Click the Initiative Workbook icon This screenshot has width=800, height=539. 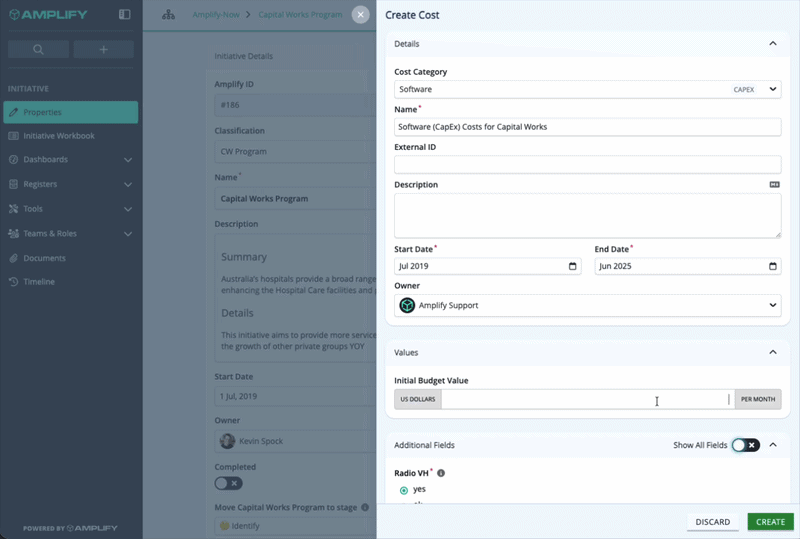point(14,136)
